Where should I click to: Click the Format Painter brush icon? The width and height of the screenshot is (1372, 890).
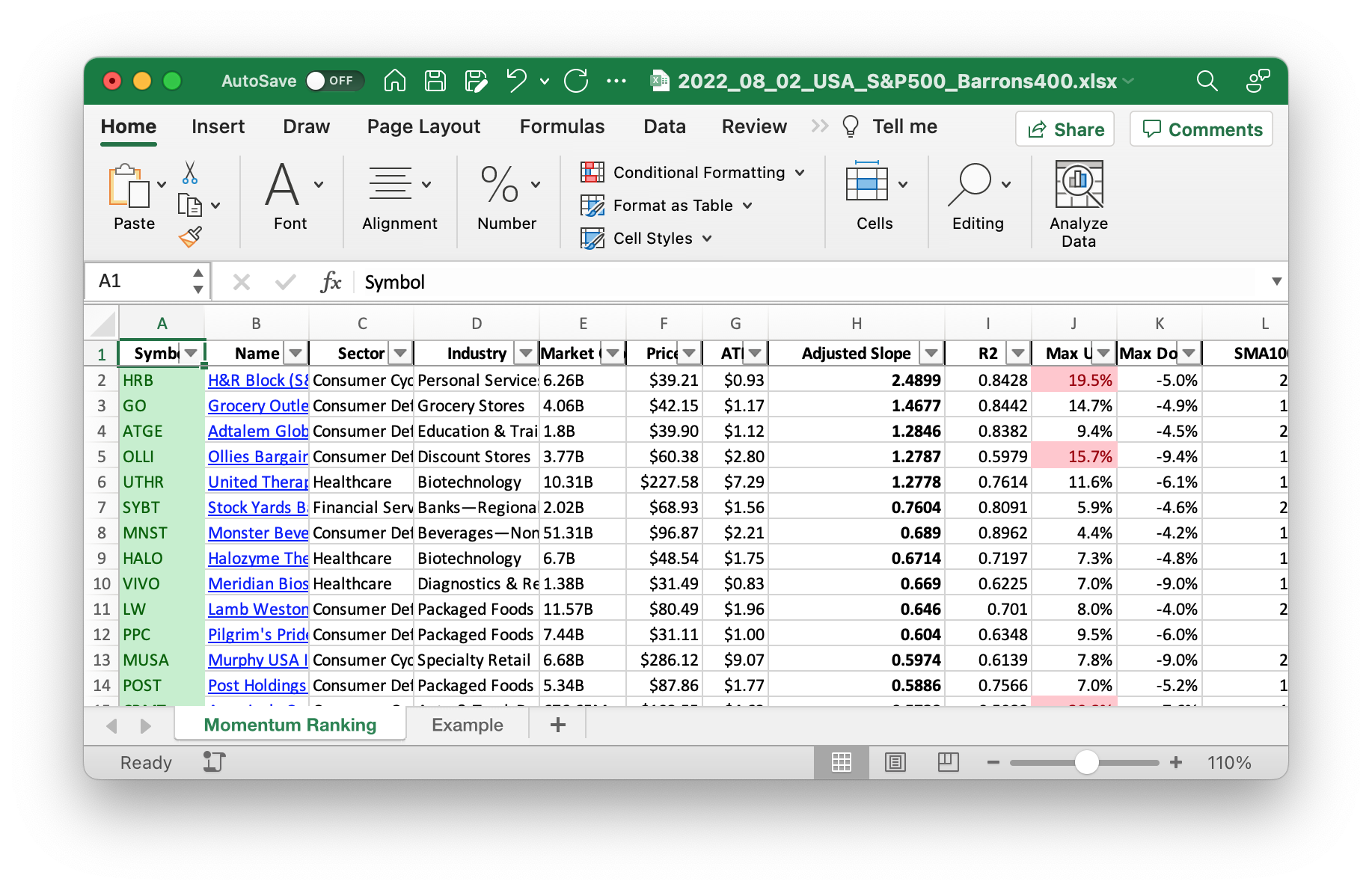[190, 237]
